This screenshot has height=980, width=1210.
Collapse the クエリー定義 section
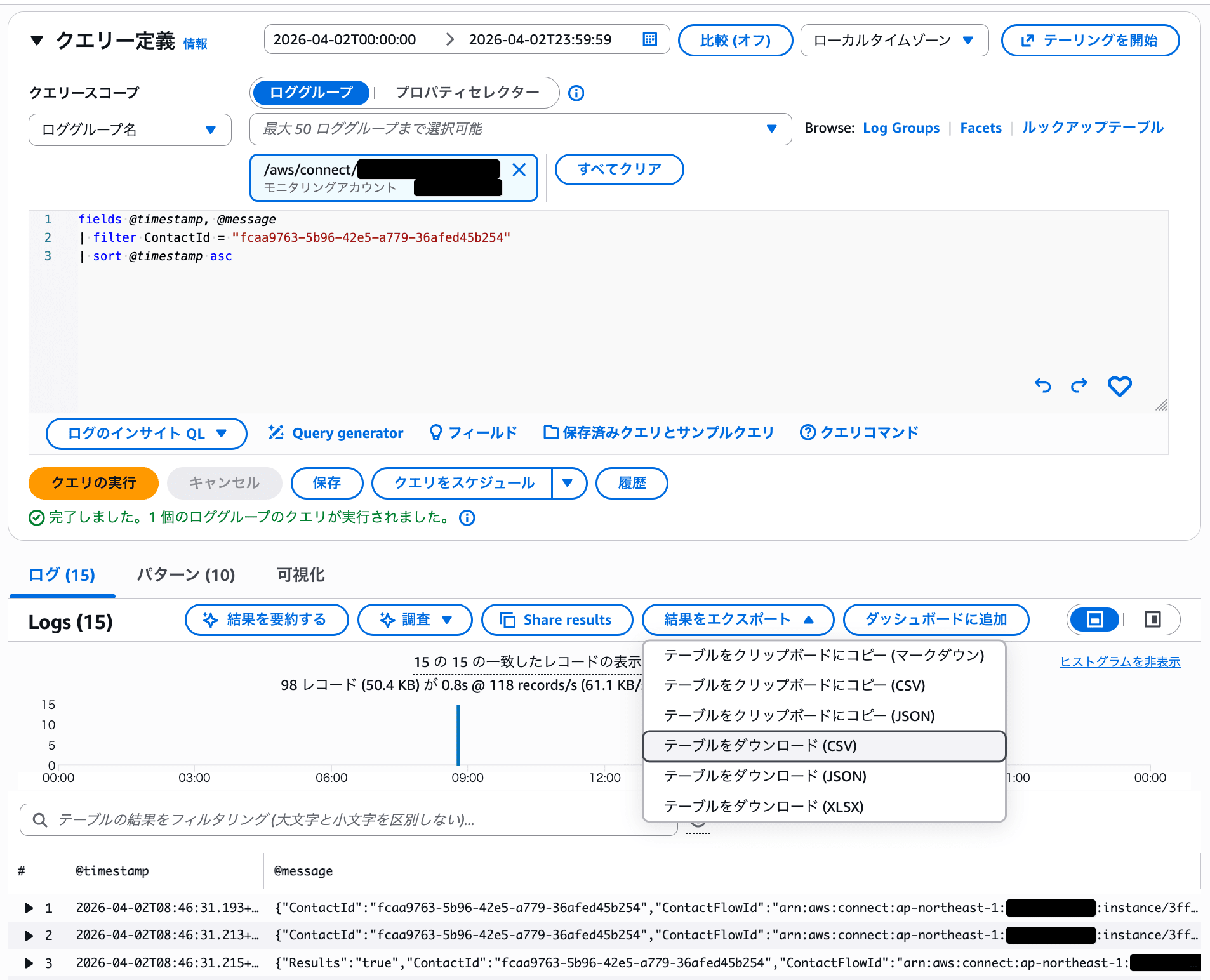37,41
